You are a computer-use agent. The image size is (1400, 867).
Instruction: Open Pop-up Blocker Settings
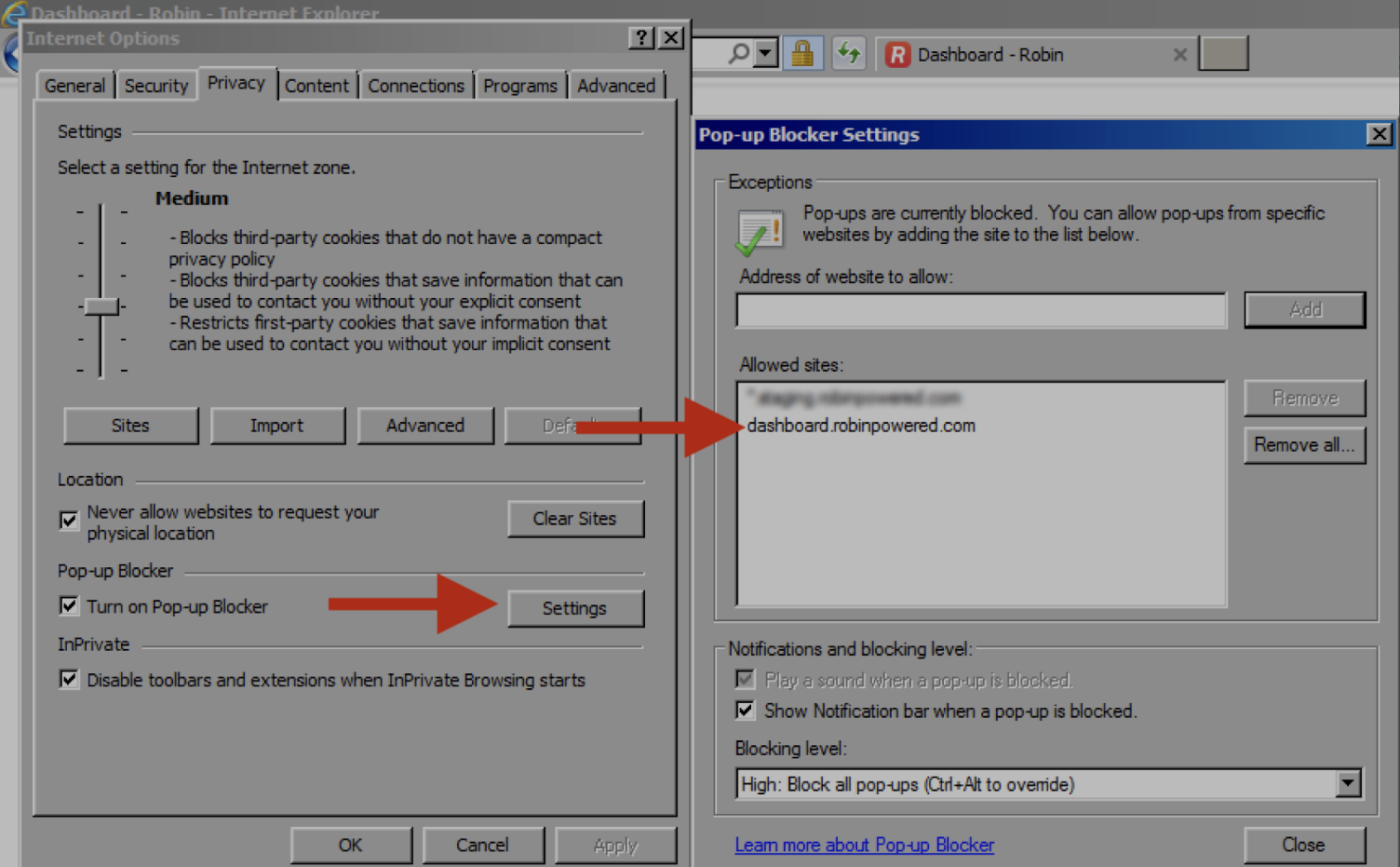(x=575, y=608)
